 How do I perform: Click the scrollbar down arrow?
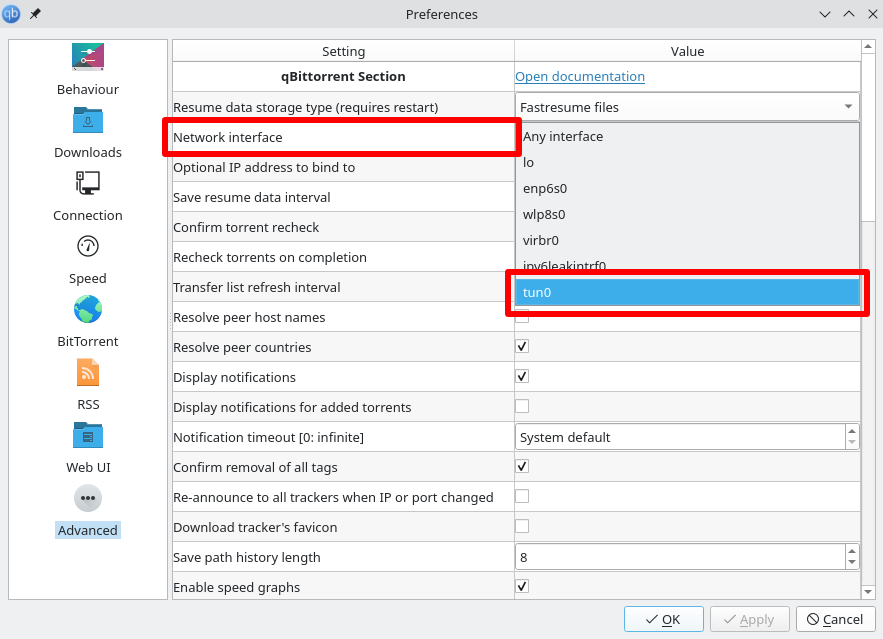tap(868, 592)
